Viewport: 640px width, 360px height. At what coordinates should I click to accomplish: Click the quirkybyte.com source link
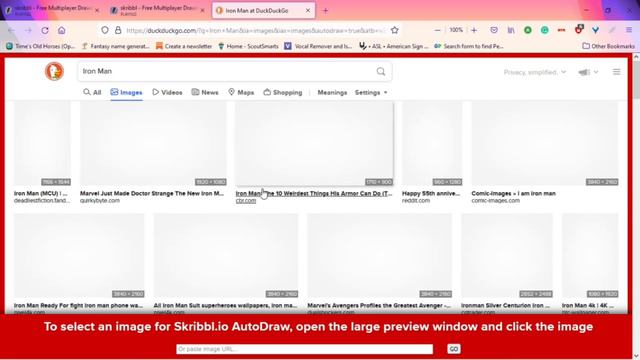pyautogui.click(x=100, y=201)
